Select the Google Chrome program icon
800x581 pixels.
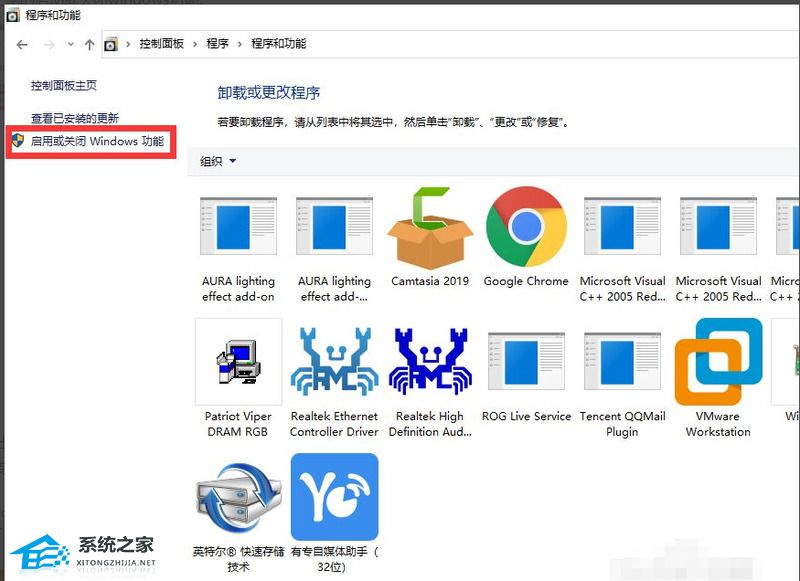click(526, 226)
